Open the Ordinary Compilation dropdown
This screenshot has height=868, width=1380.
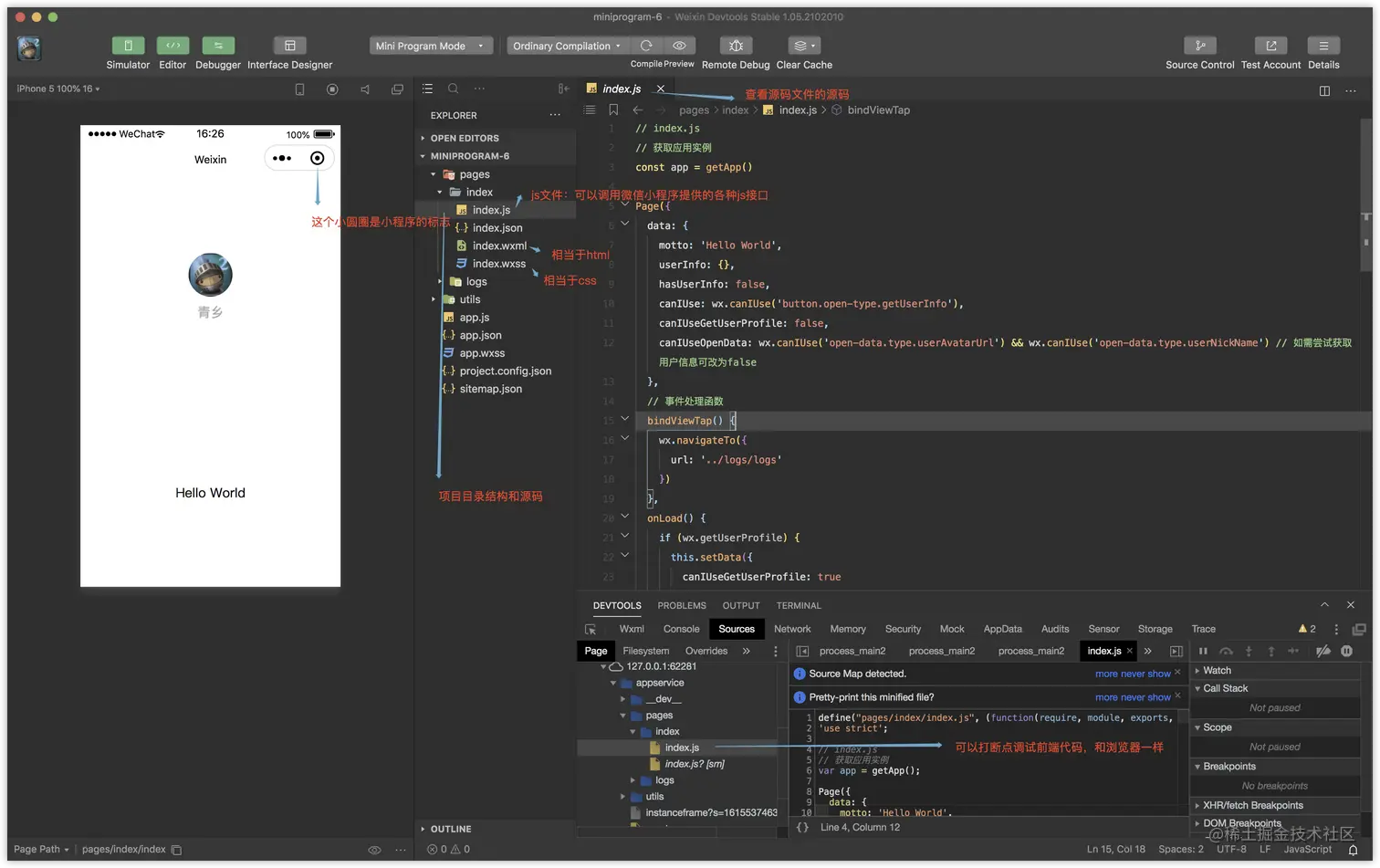pos(567,46)
